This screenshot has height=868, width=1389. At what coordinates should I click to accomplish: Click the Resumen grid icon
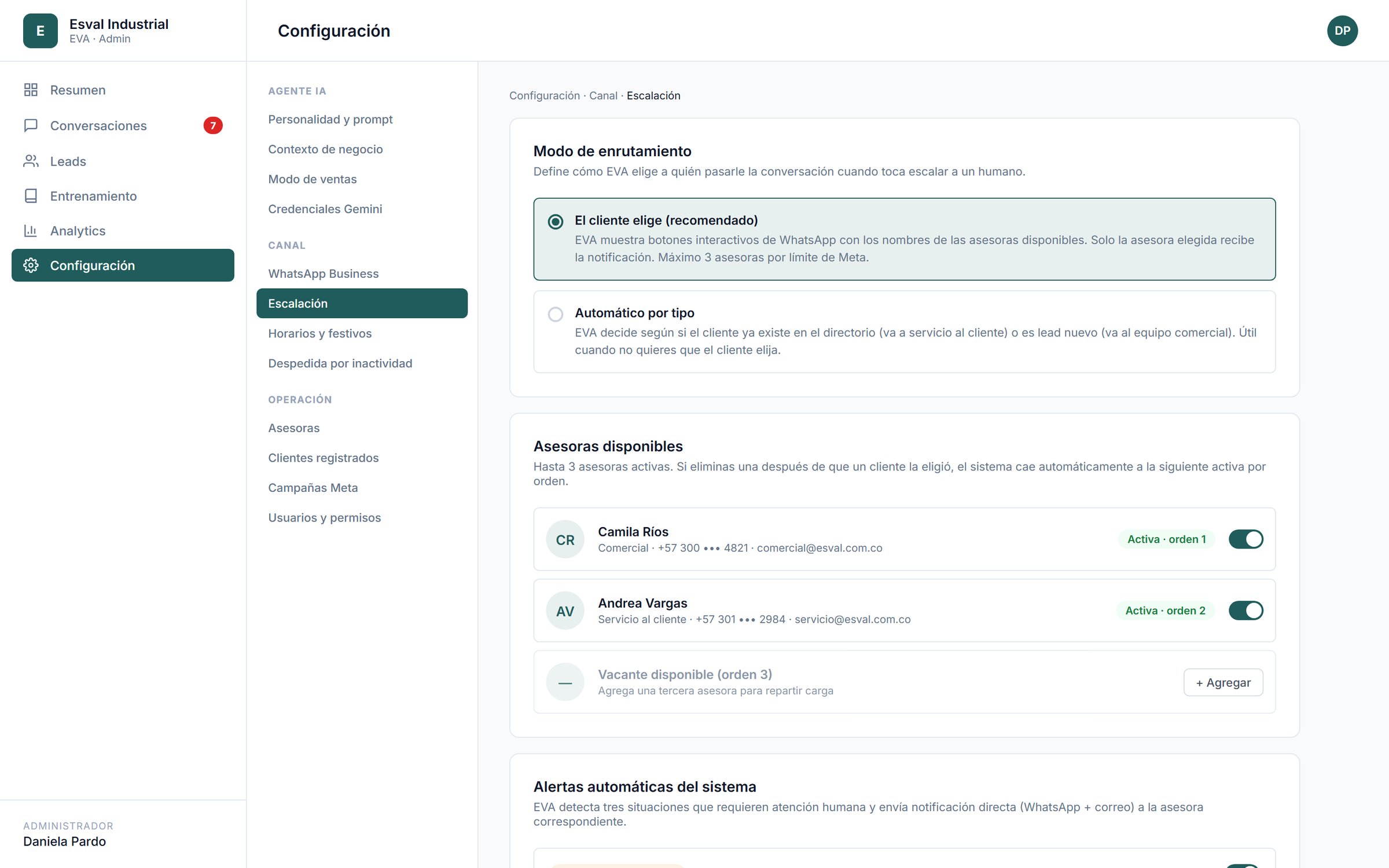tap(31, 90)
